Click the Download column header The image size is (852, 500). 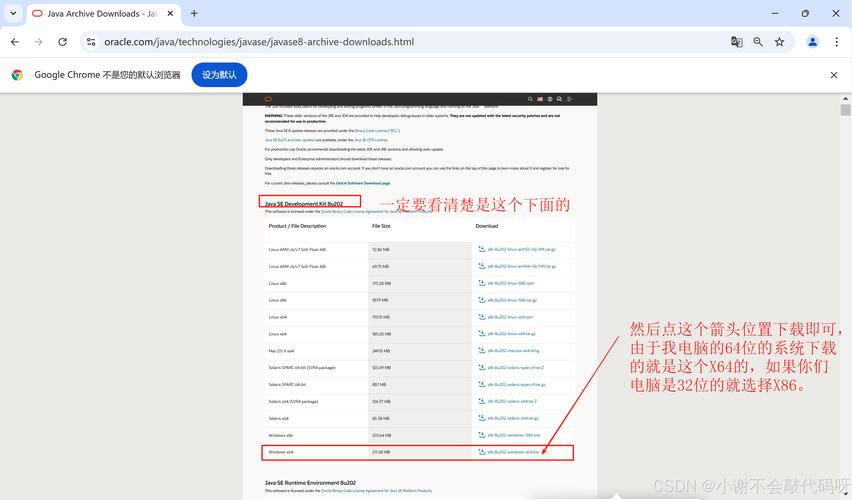[x=486, y=226]
